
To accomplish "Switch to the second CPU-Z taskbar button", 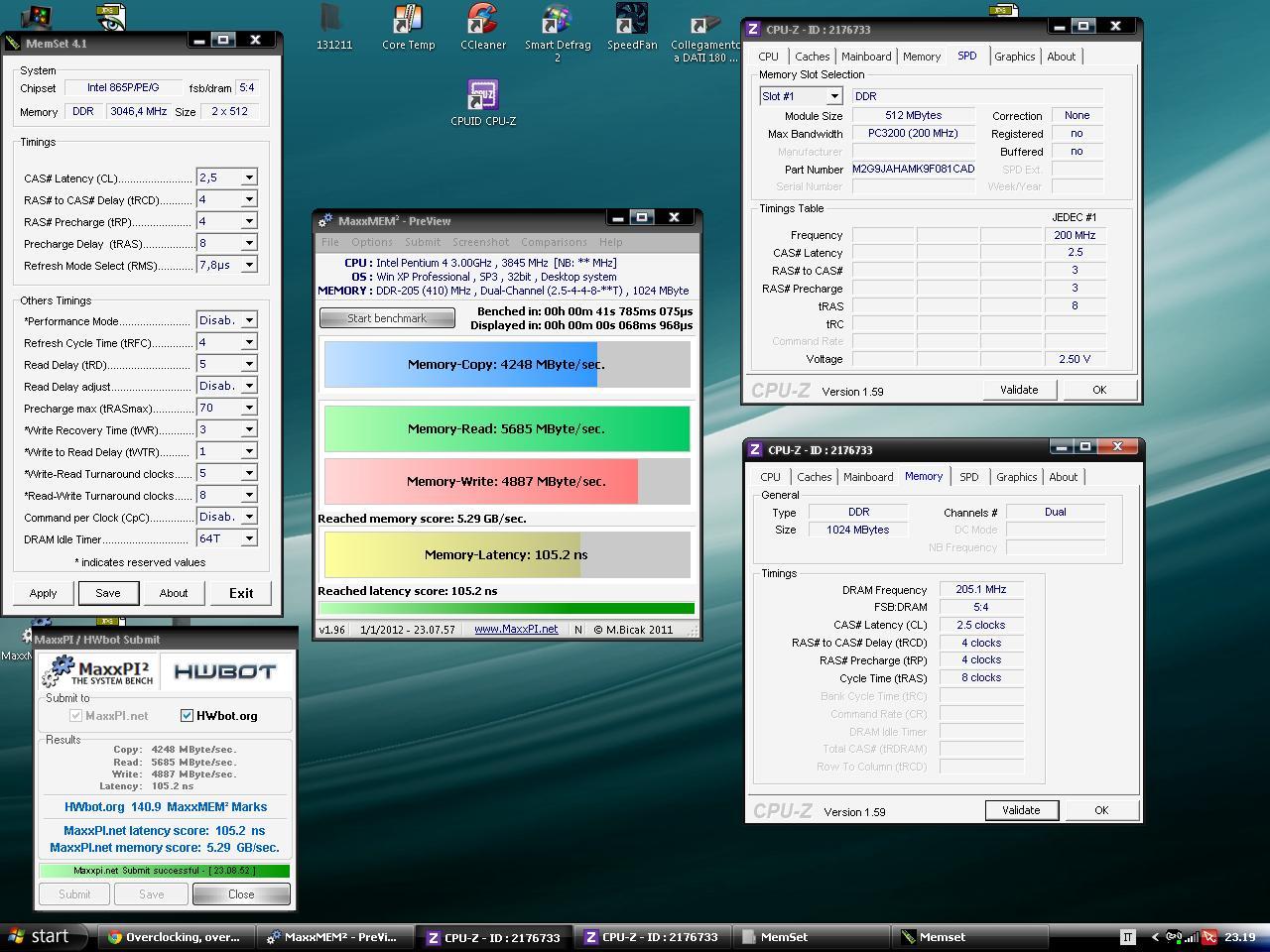I will coord(652,937).
